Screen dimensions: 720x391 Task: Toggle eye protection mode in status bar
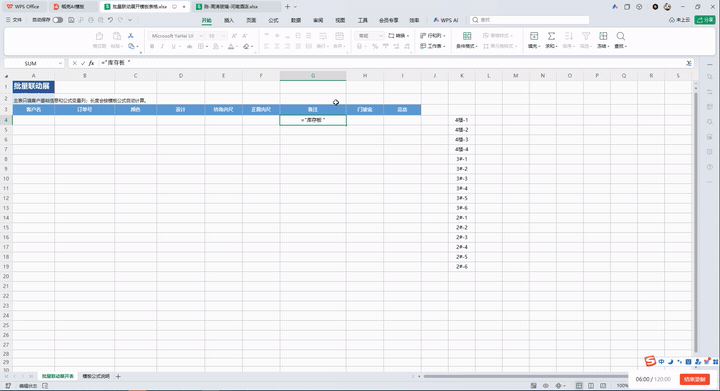click(x=546, y=386)
